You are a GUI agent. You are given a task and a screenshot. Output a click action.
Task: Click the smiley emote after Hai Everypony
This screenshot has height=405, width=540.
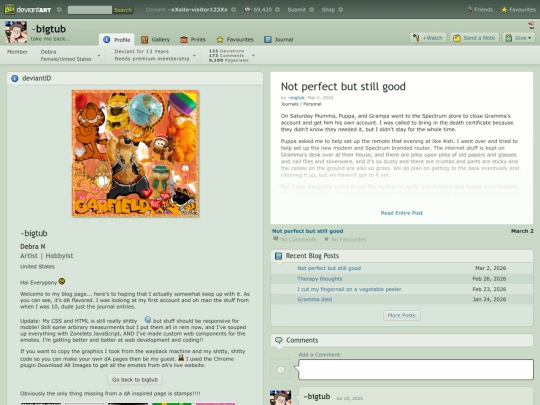(x=62, y=281)
